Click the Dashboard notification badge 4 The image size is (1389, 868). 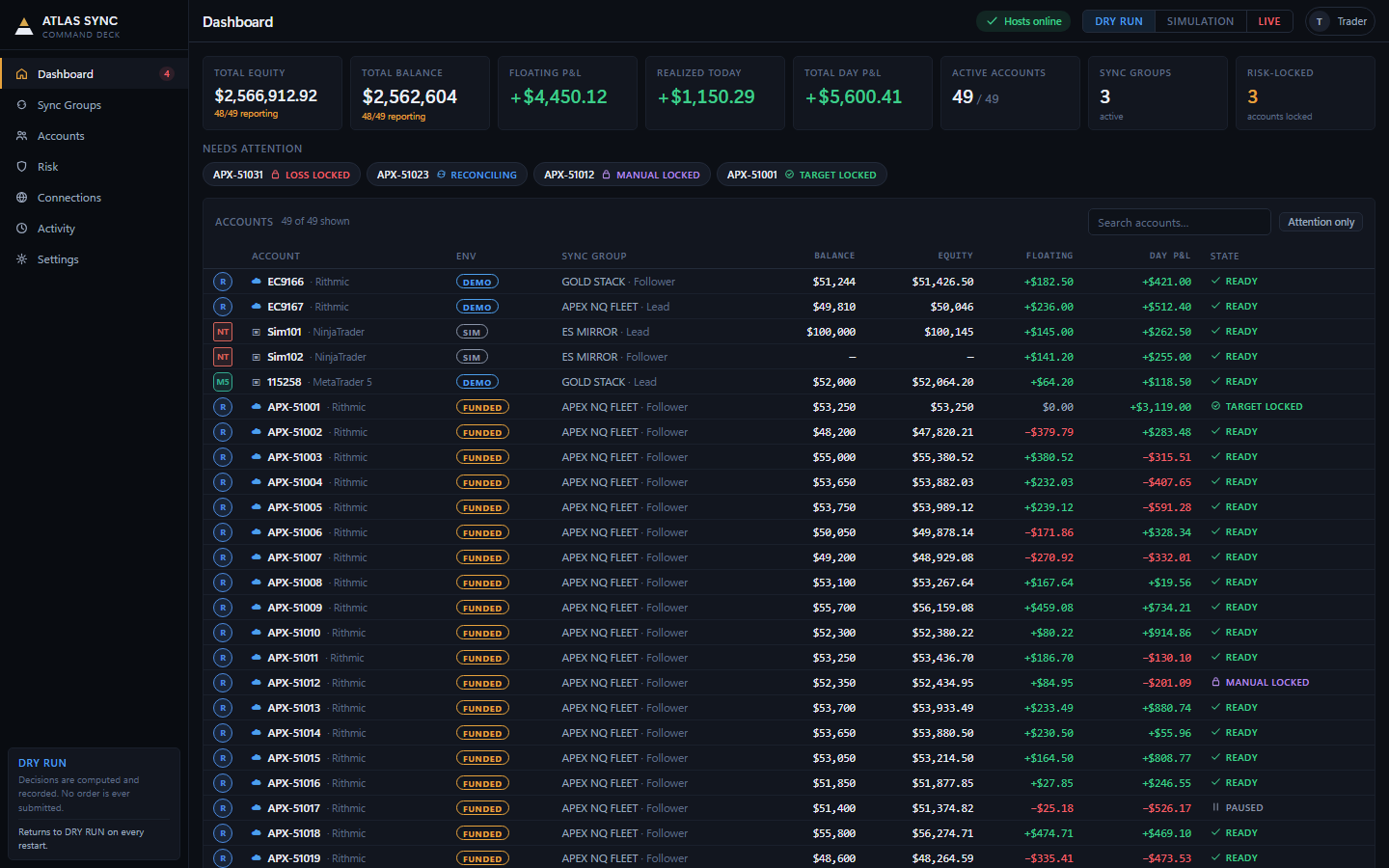(167, 74)
